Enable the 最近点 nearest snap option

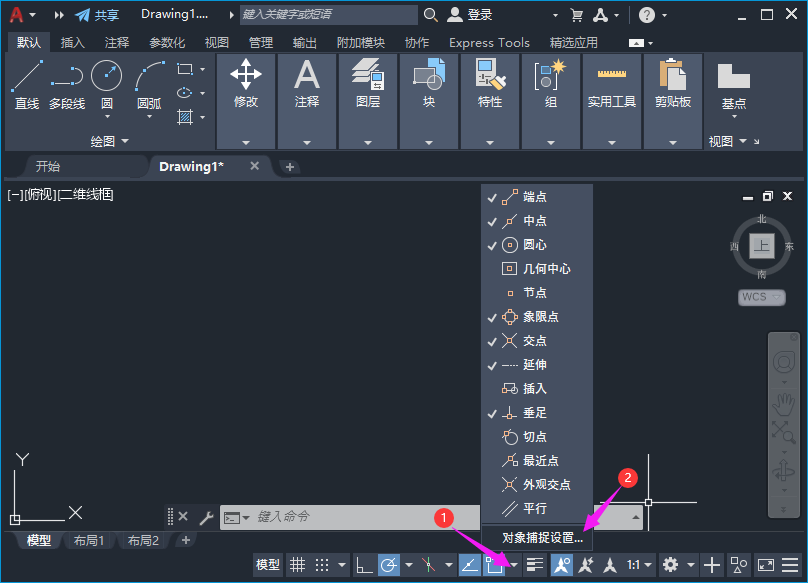coord(537,461)
